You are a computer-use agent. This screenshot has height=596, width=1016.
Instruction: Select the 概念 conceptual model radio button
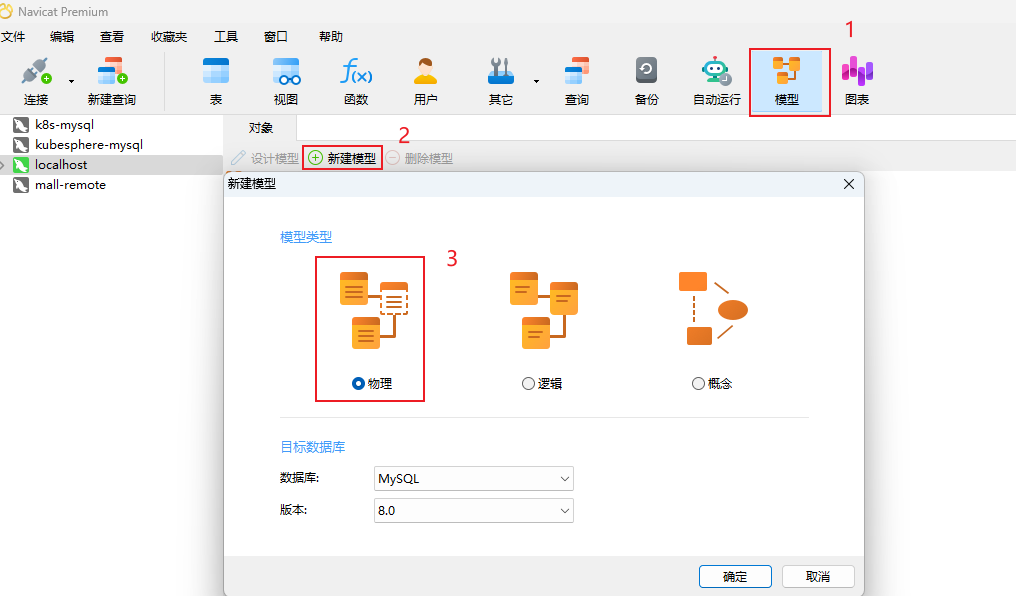pyautogui.click(x=698, y=384)
